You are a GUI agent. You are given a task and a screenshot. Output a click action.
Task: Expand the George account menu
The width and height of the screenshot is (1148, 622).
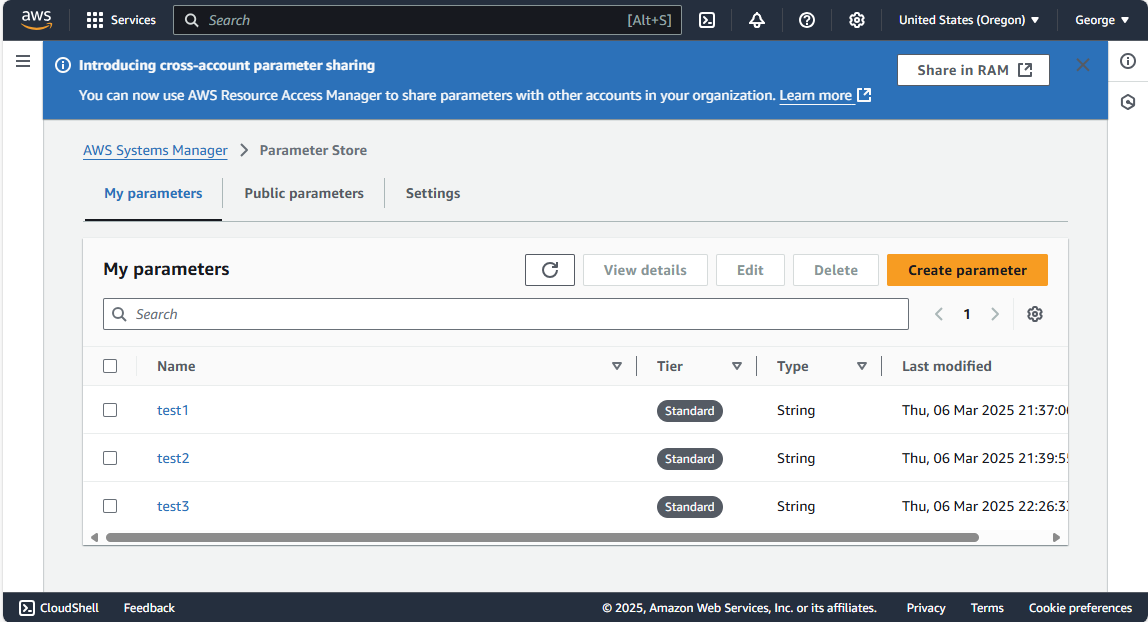(1102, 20)
